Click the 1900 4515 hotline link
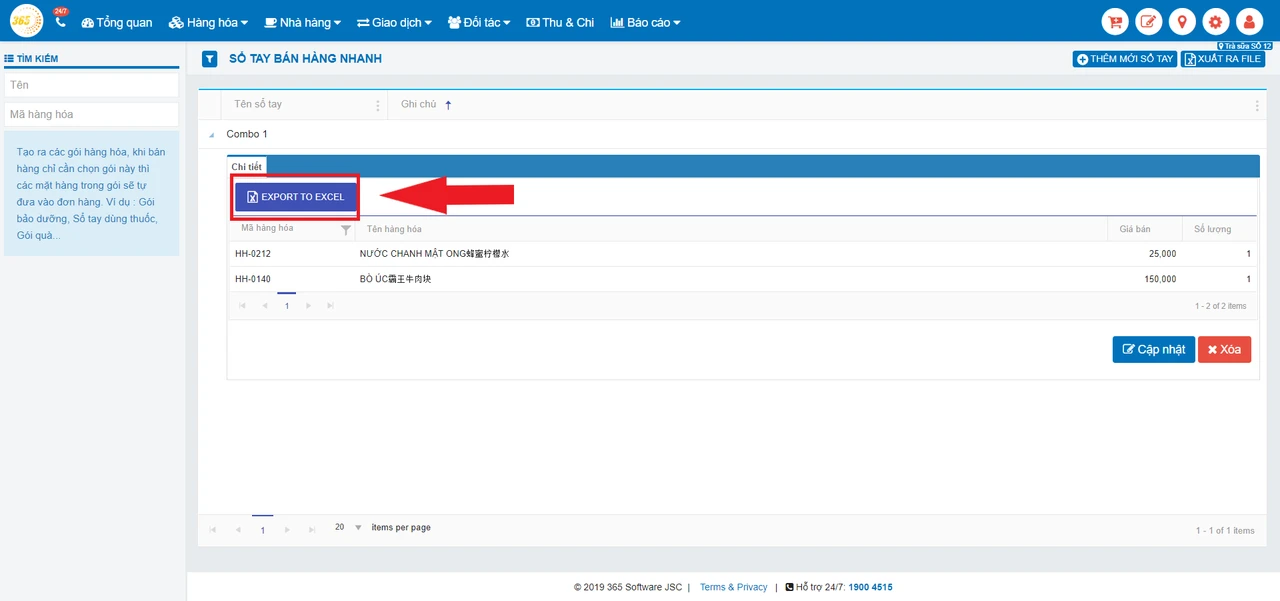 (x=870, y=587)
